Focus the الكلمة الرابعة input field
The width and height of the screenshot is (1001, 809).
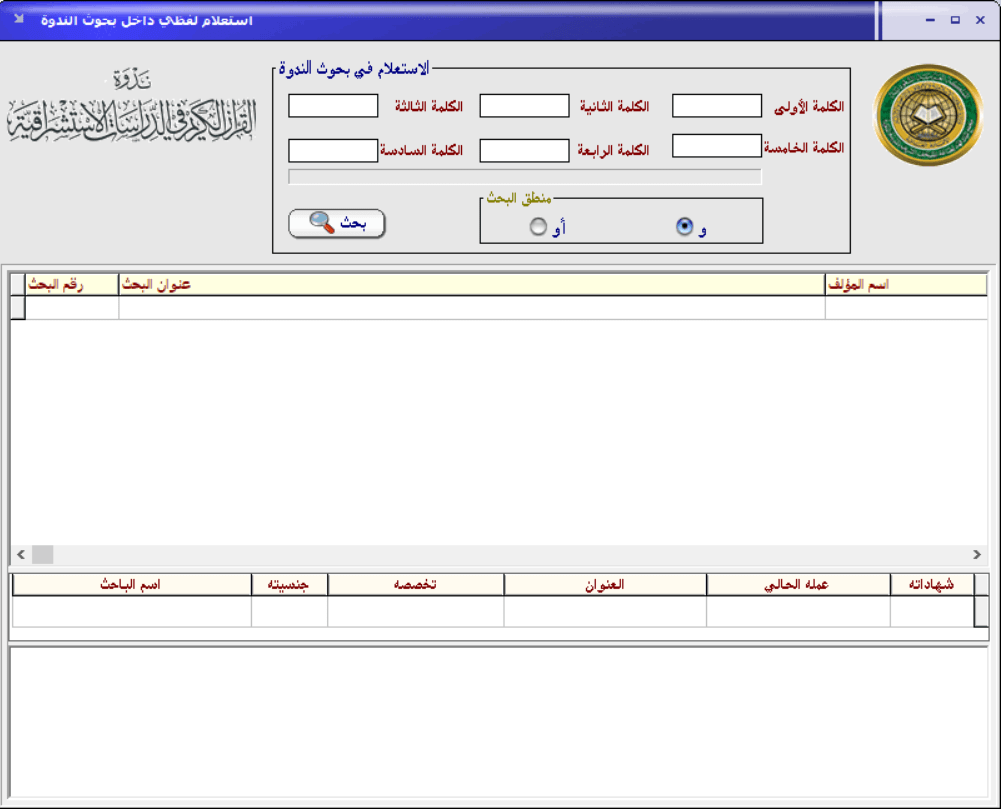click(x=524, y=151)
